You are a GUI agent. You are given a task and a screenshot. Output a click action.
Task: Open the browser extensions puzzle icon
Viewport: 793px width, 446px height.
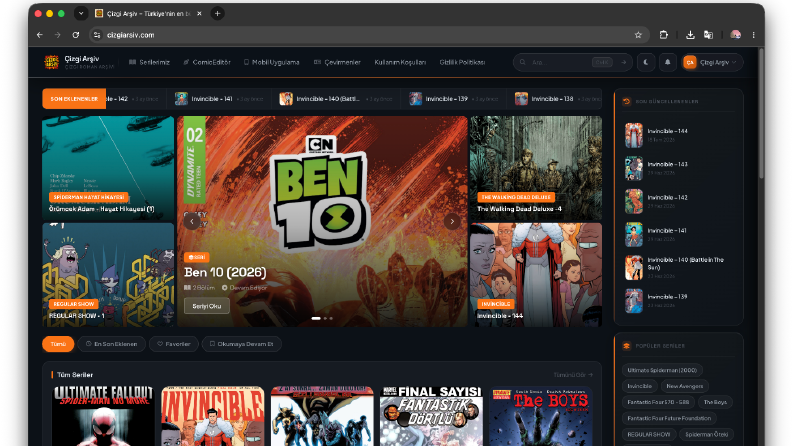click(664, 35)
